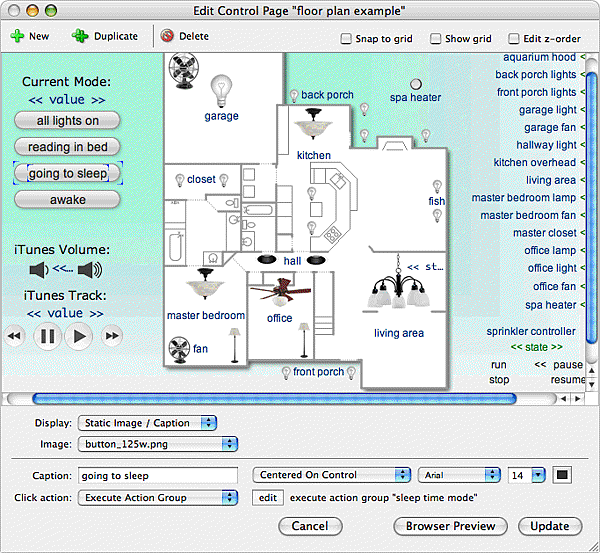600x553 pixels.
Task: Enable Edit z-order checkbox
Action: 515,39
